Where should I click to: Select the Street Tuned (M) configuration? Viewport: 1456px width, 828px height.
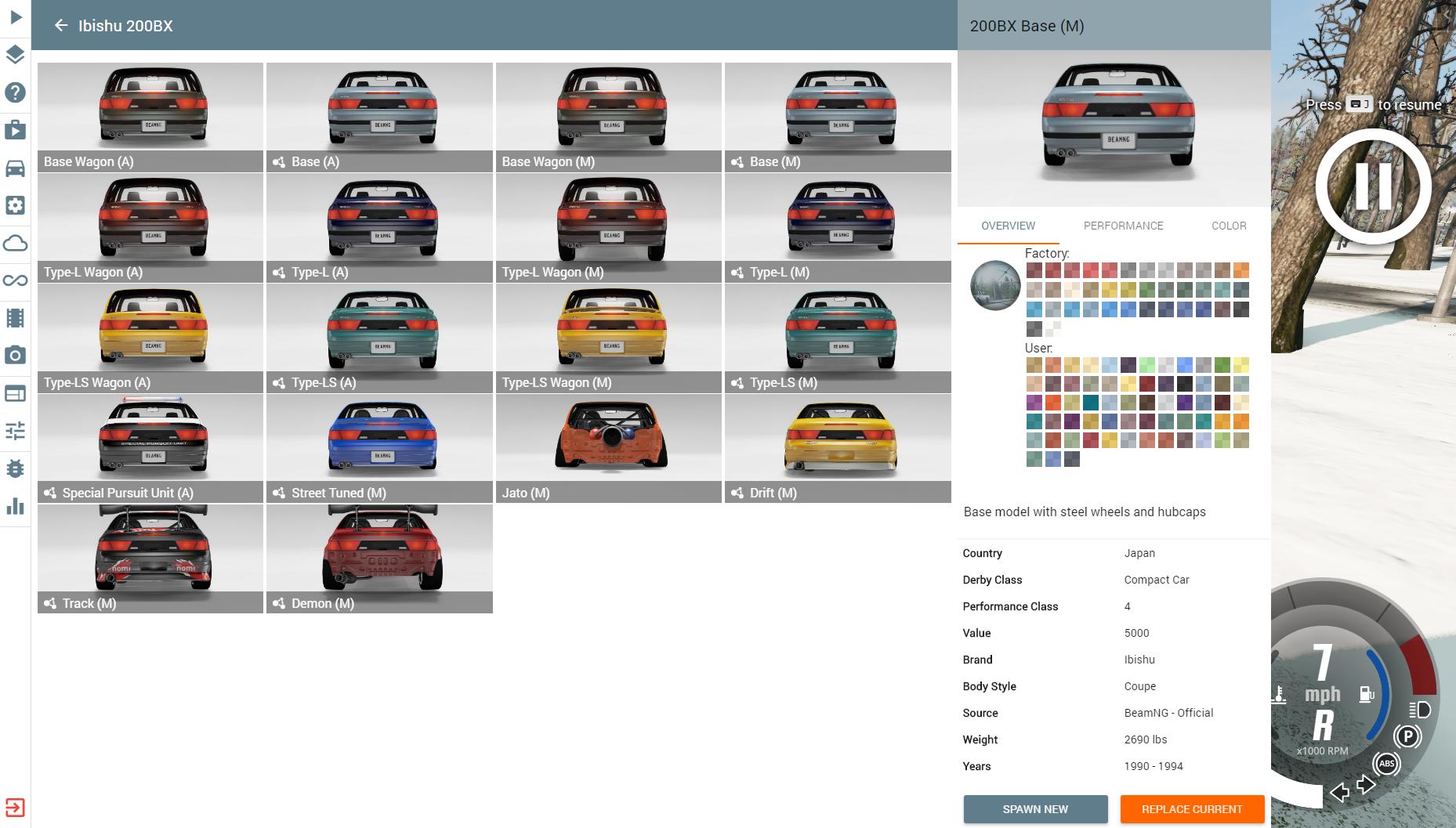click(x=379, y=449)
